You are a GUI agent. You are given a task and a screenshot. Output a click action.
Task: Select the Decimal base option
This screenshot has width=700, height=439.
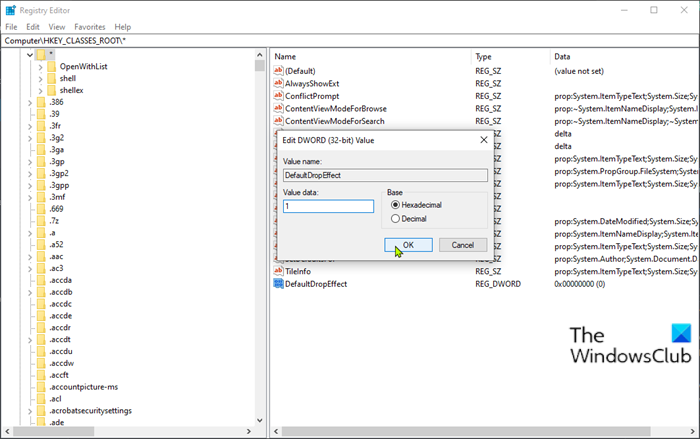[395, 219]
